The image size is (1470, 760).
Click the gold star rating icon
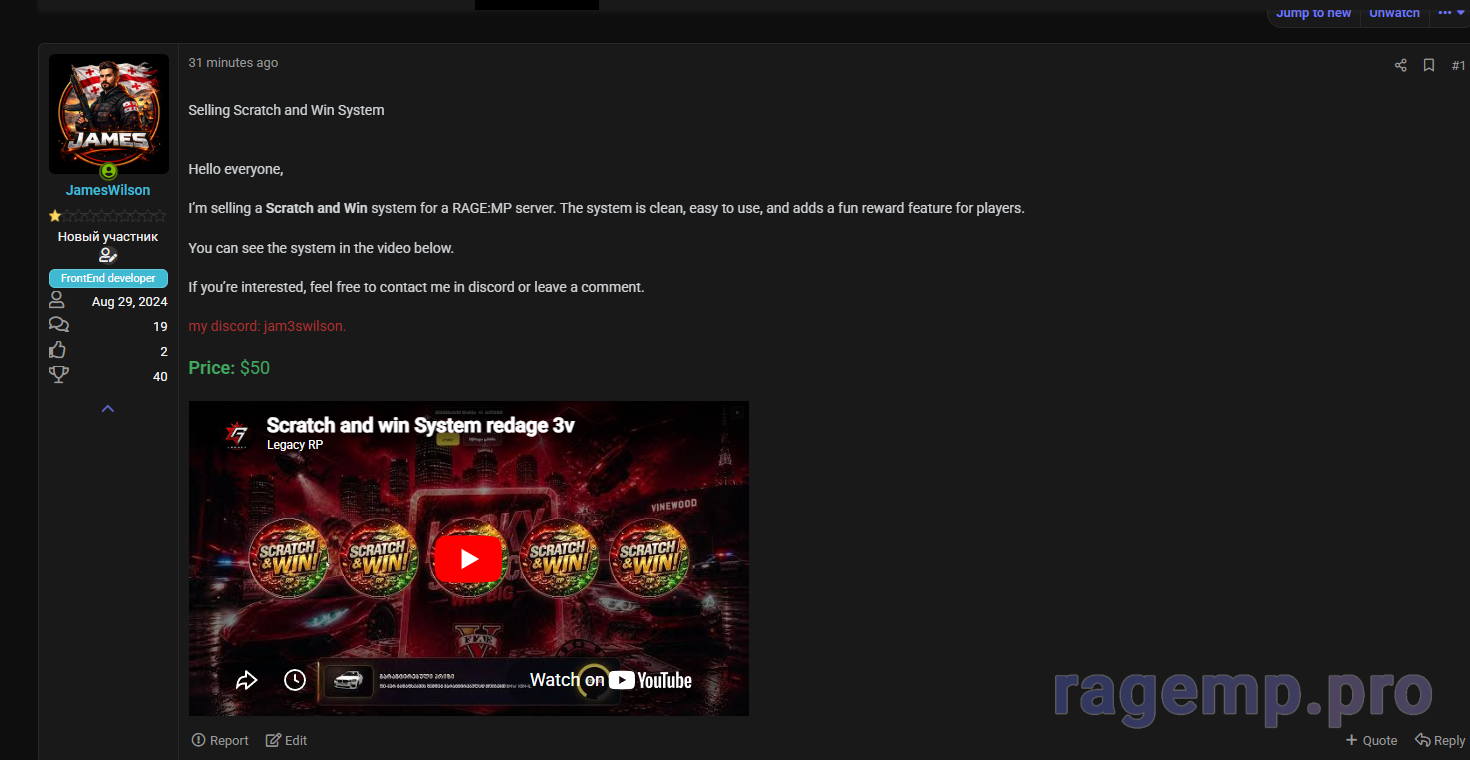(x=55, y=215)
